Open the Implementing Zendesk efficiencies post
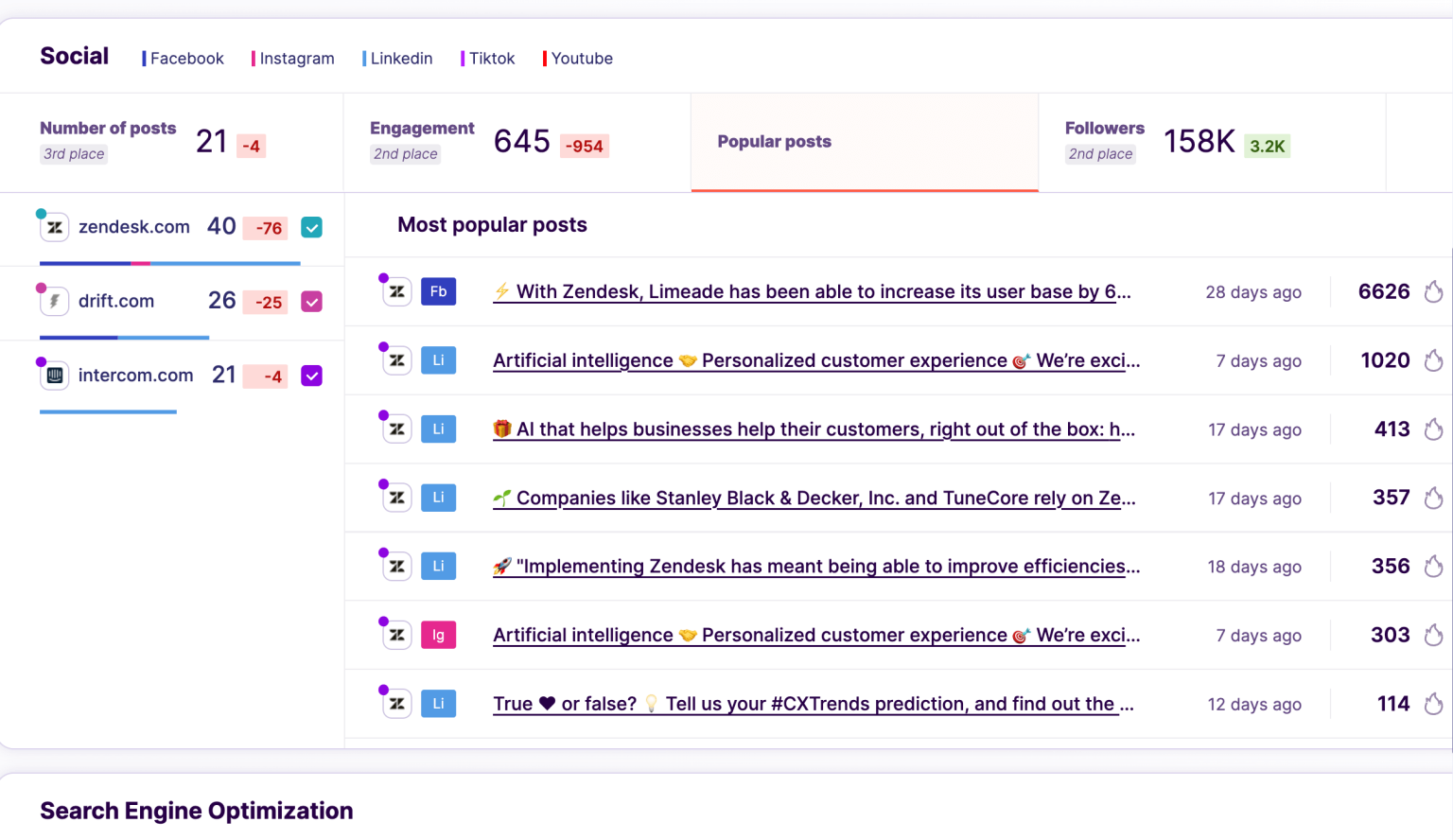Screen dimensions: 1453x840 [815, 566]
